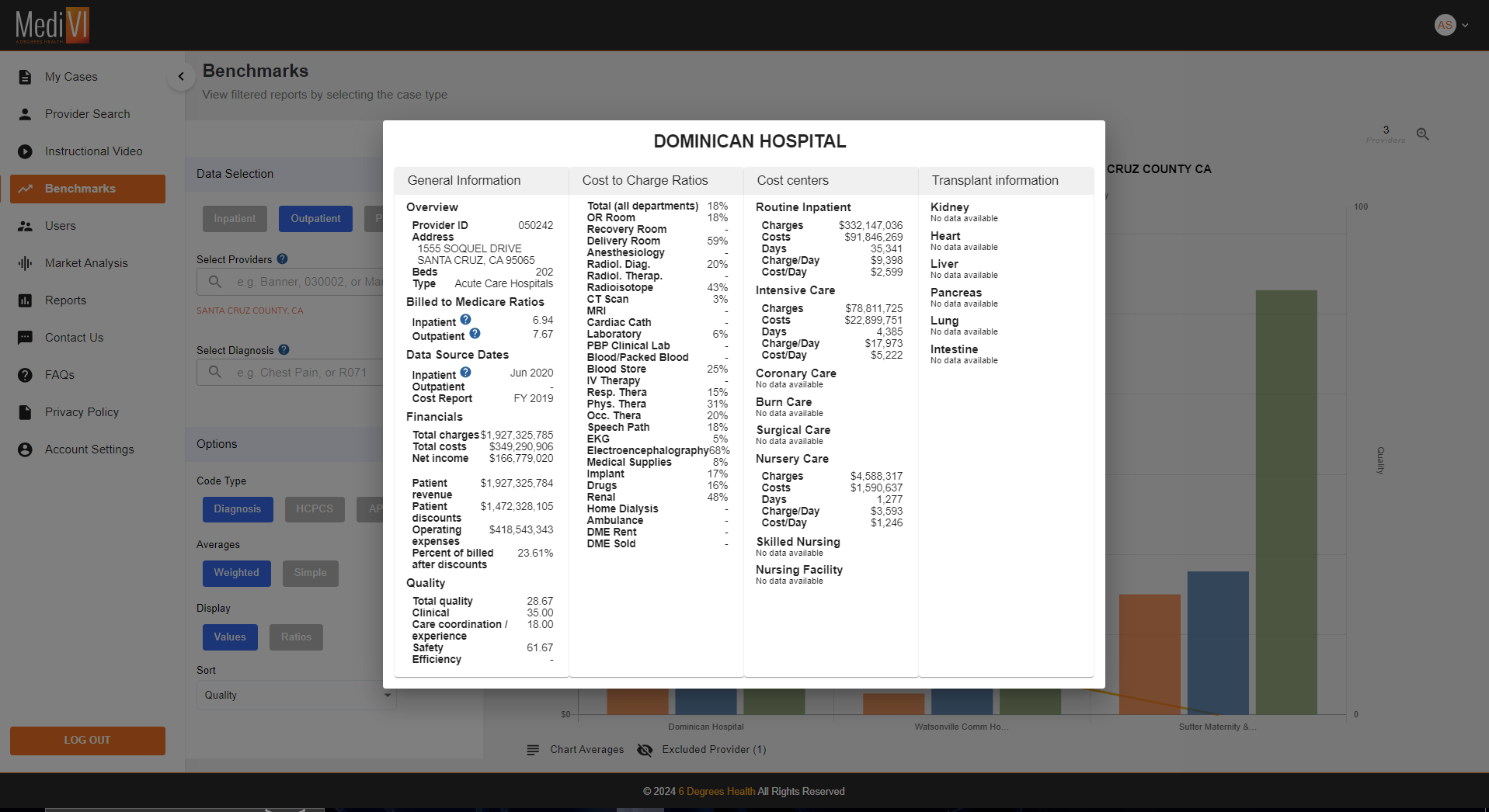1489x812 pixels.
Task: Click help icon next to Inpatient ratio
Action: click(465, 319)
